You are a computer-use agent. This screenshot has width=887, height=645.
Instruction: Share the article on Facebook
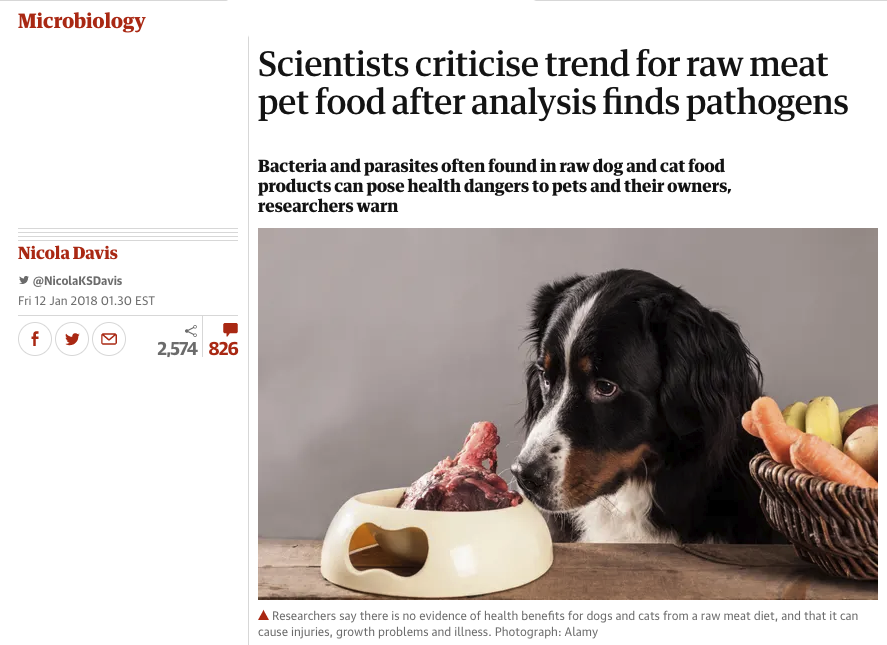(x=35, y=339)
